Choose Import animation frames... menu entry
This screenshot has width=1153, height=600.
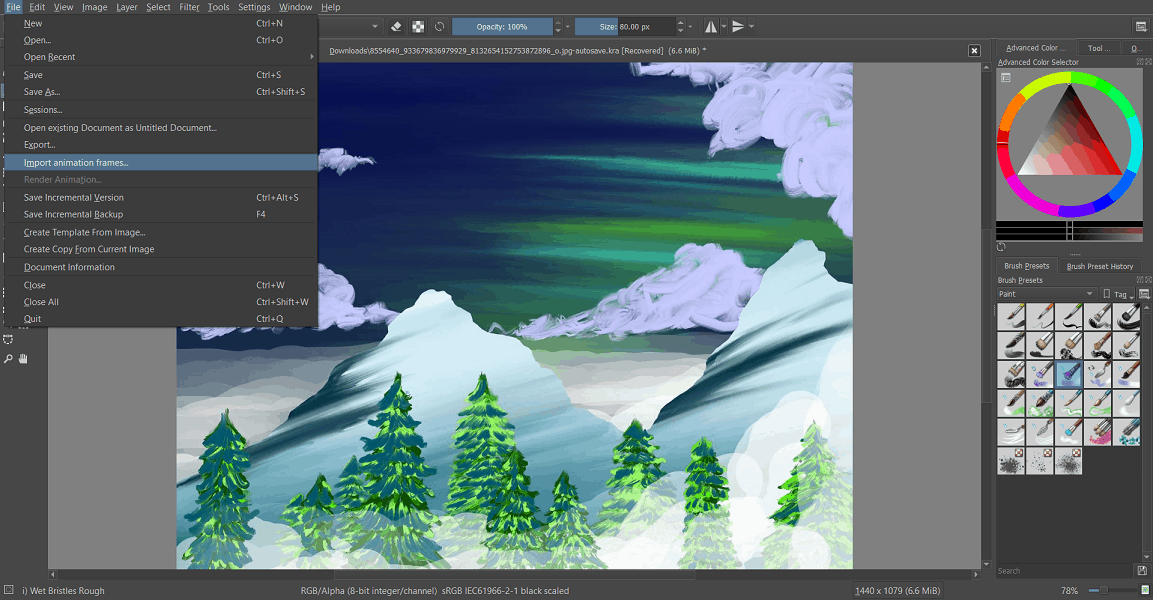coord(161,162)
